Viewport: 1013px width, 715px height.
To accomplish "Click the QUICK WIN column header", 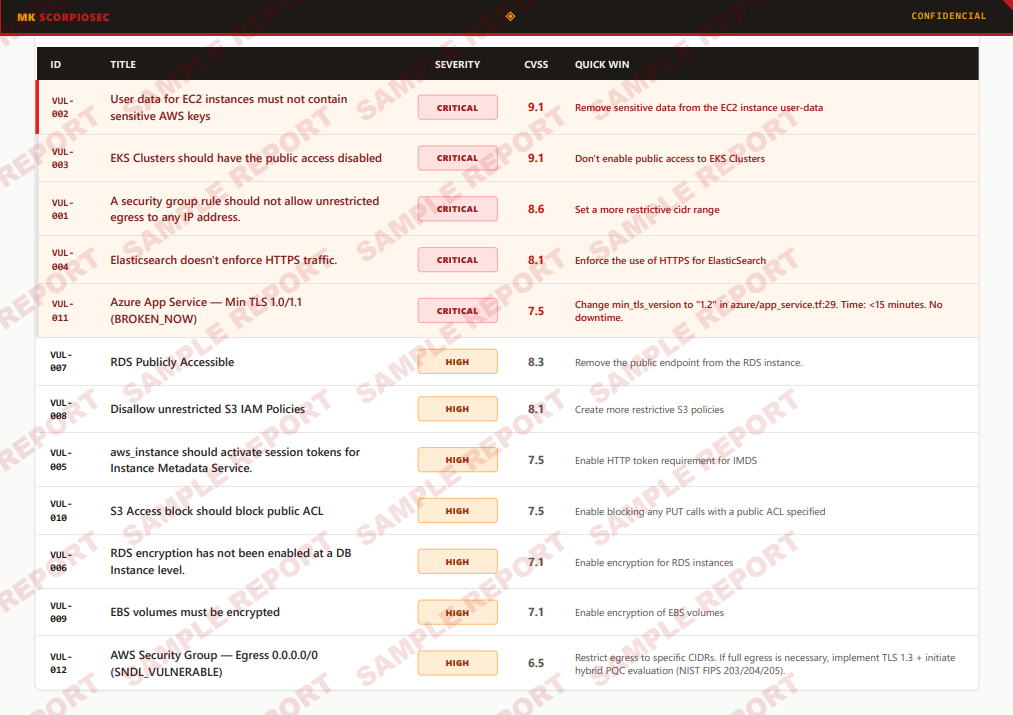I will pos(602,65).
